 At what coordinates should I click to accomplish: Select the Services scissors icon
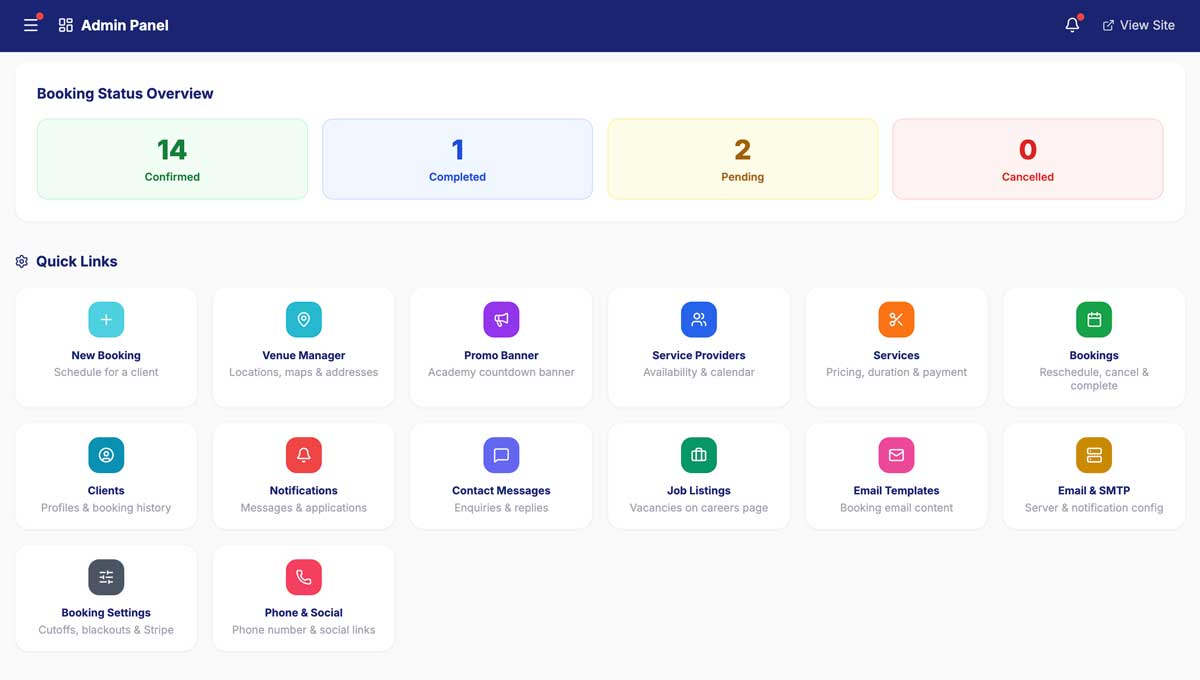point(896,319)
